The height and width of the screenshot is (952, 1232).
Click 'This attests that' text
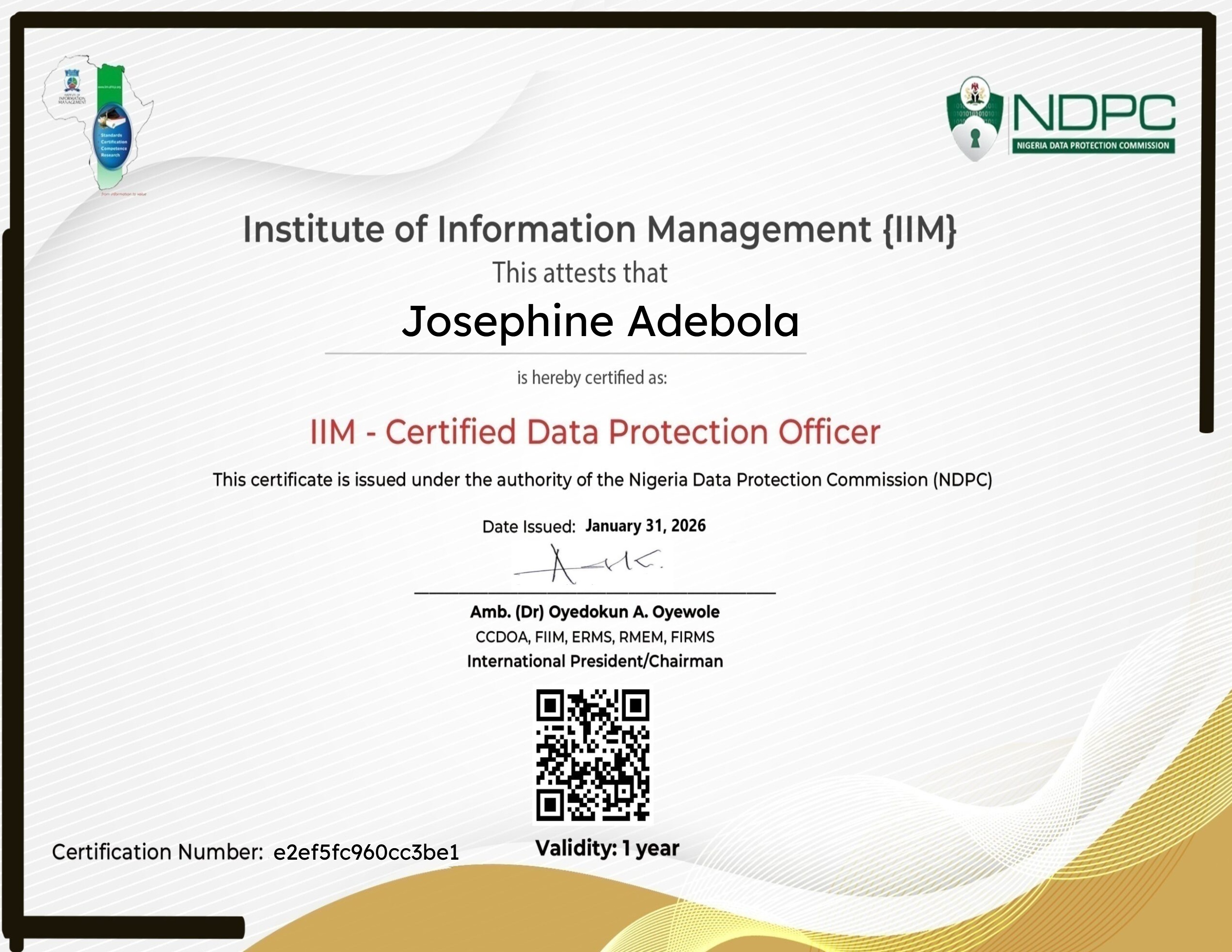click(x=580, y=273)
